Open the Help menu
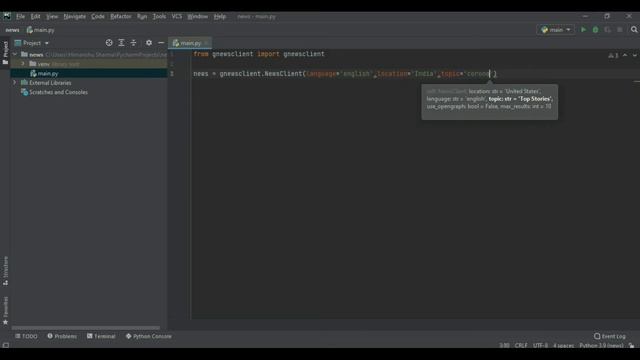640x360 pixels. pos(220,16)
